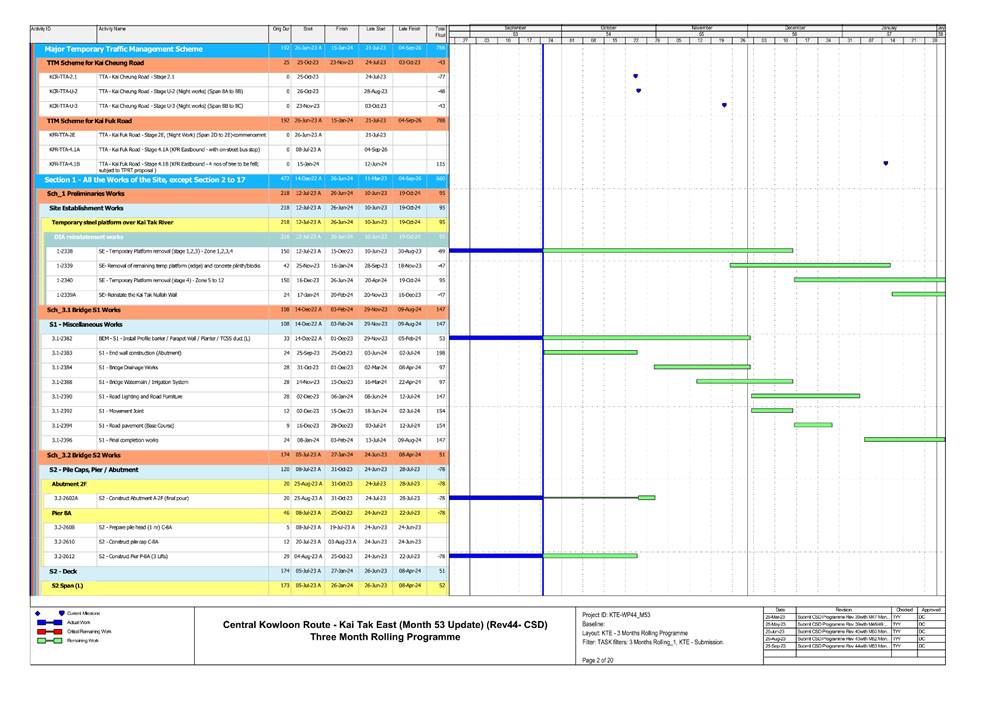Image resolution: width=1002 pixels, height=708 pixels.
Task: Click the Critical Remaining Work red legend bar
Action: pyautogui.click(x=49, y=632)
